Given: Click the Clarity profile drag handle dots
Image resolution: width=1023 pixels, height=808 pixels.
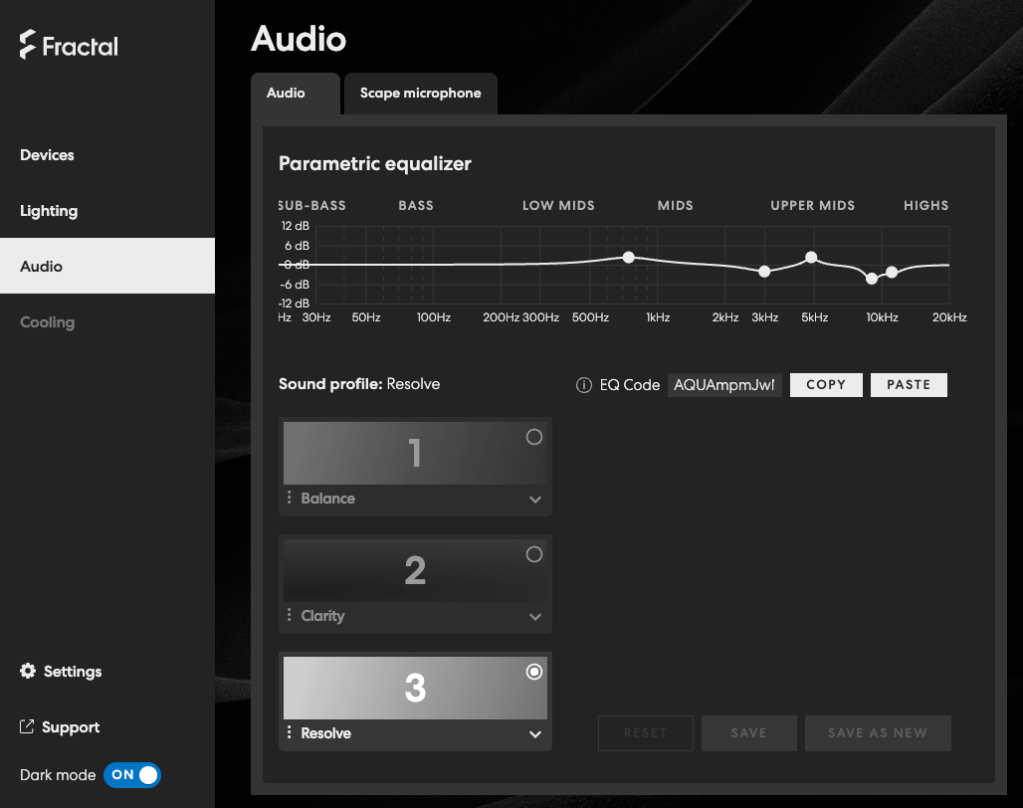Looking at the screenshot, I should [290, 615].
